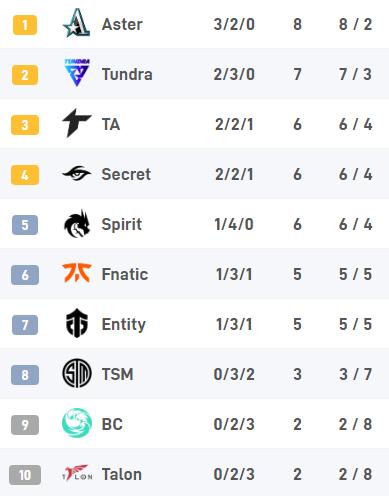
Task: Click the rank 10 gray badge
Action: click(25, 475)
